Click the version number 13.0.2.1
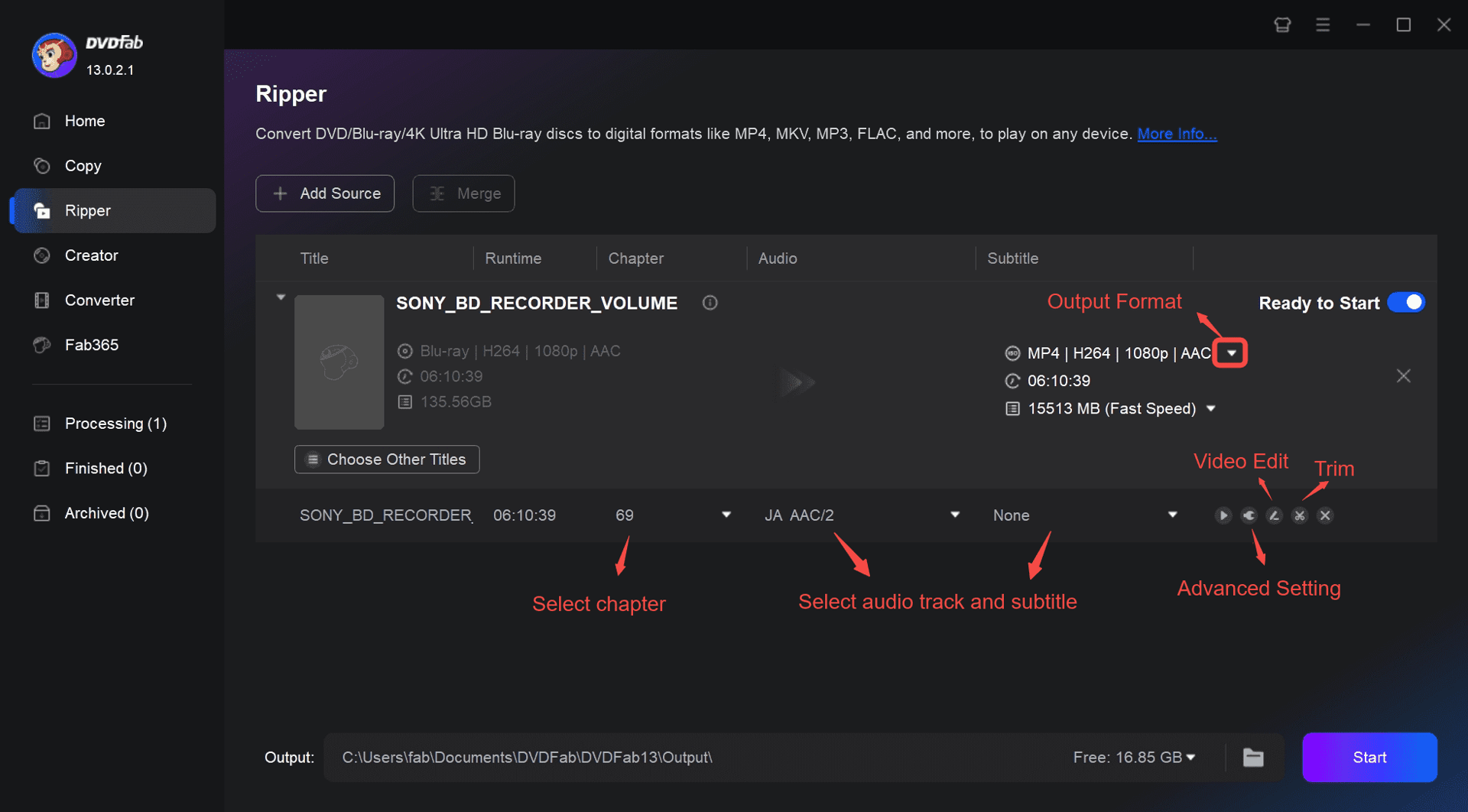This screenshot has width=1468, height=812. 110,70
